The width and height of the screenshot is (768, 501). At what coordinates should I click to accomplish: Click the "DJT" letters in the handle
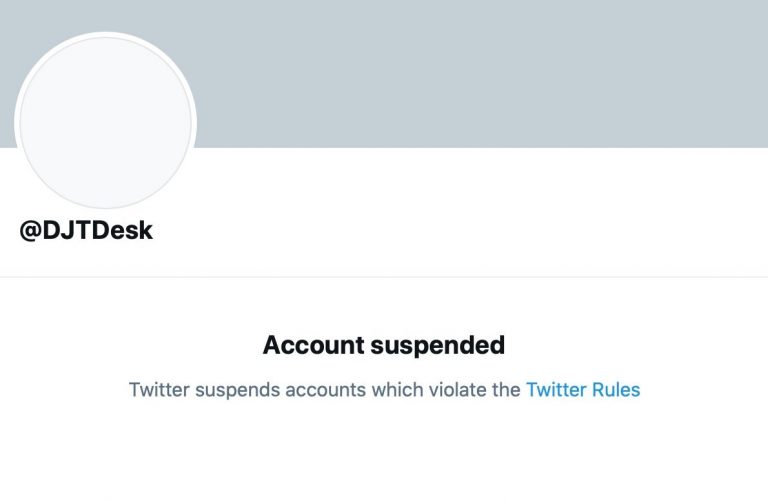pyautogui.click(x=70, y=231)
